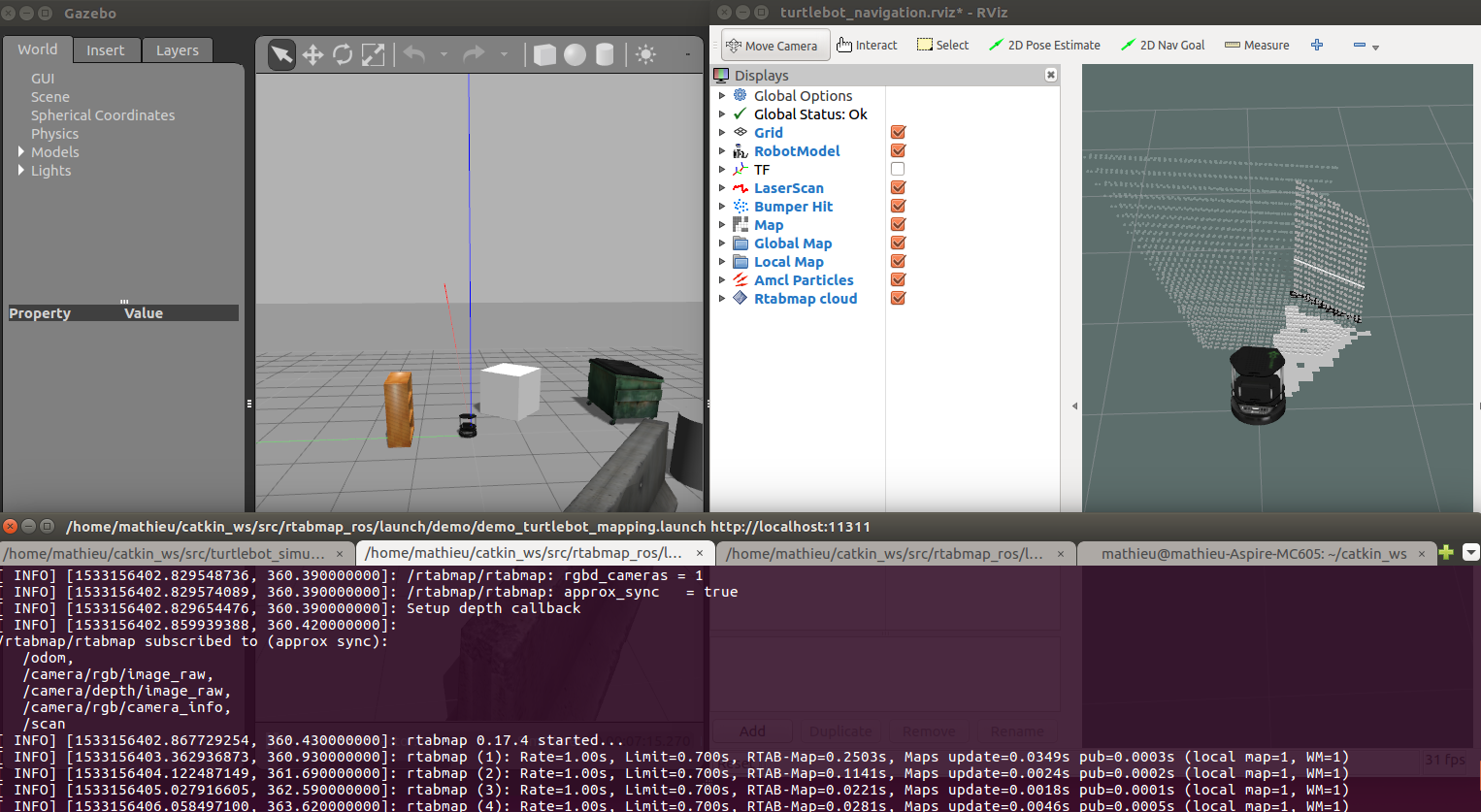The width and height of the screenshot is (1481, 812).
Task: Open the terminal tab for mathieu@mathieu-Aspire-MC605
Action: coord(1253,554)
